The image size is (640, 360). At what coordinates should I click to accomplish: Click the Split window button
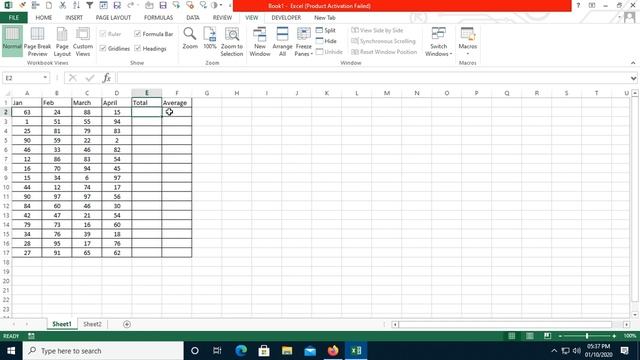(326, 30)
